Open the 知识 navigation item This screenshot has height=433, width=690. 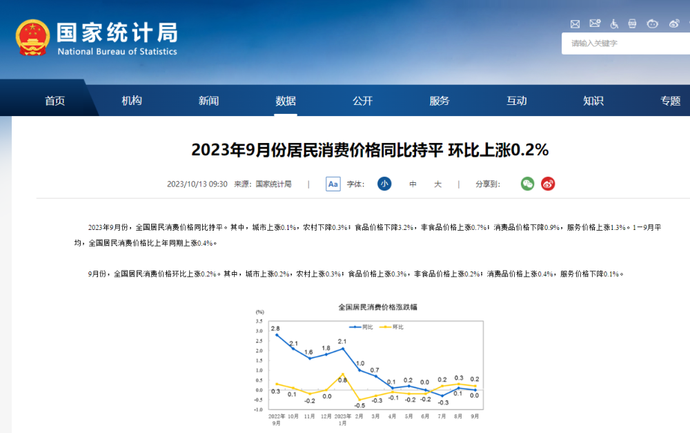tap(593, 101)
